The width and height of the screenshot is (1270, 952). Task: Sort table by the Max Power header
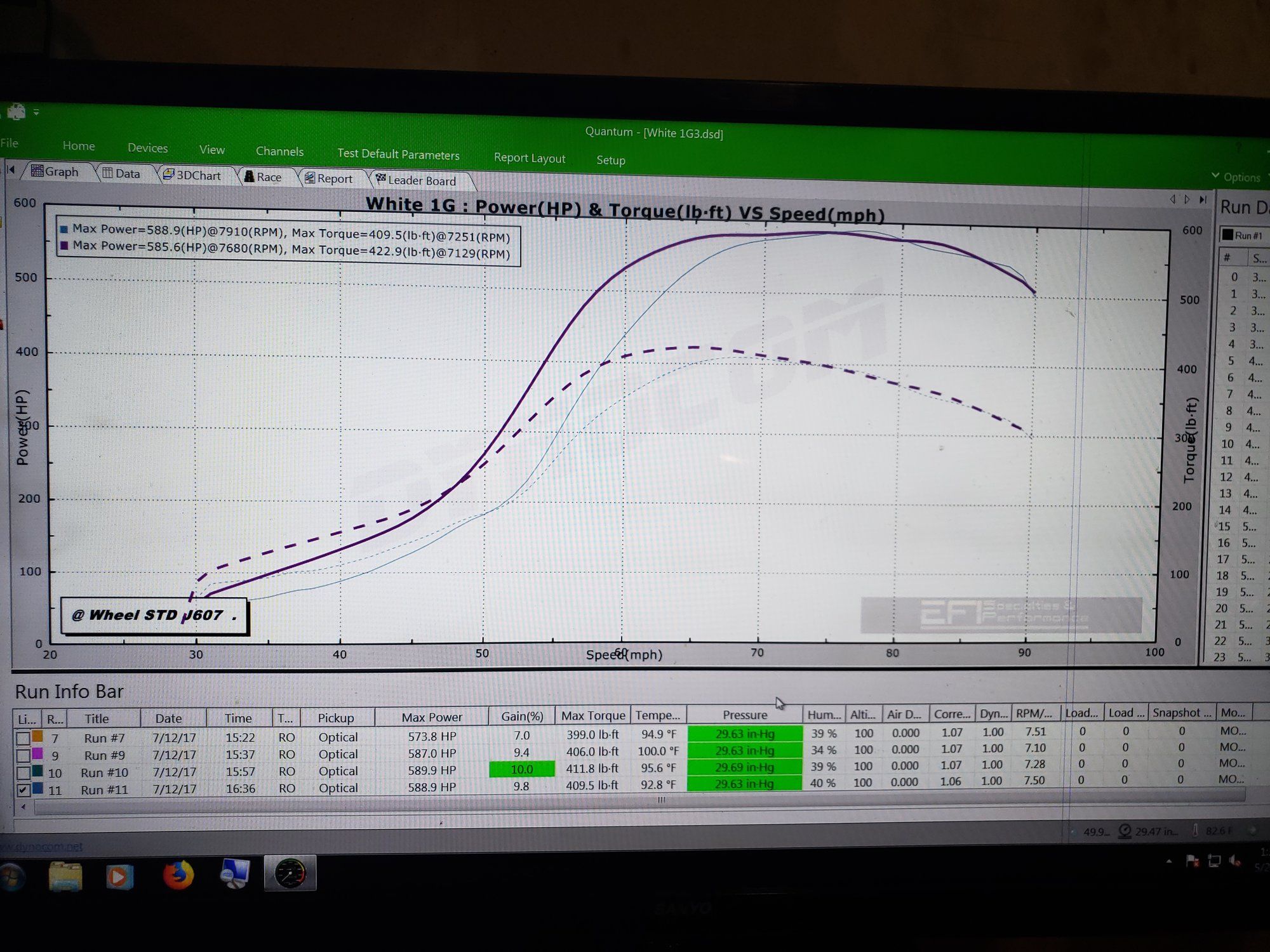432,717
